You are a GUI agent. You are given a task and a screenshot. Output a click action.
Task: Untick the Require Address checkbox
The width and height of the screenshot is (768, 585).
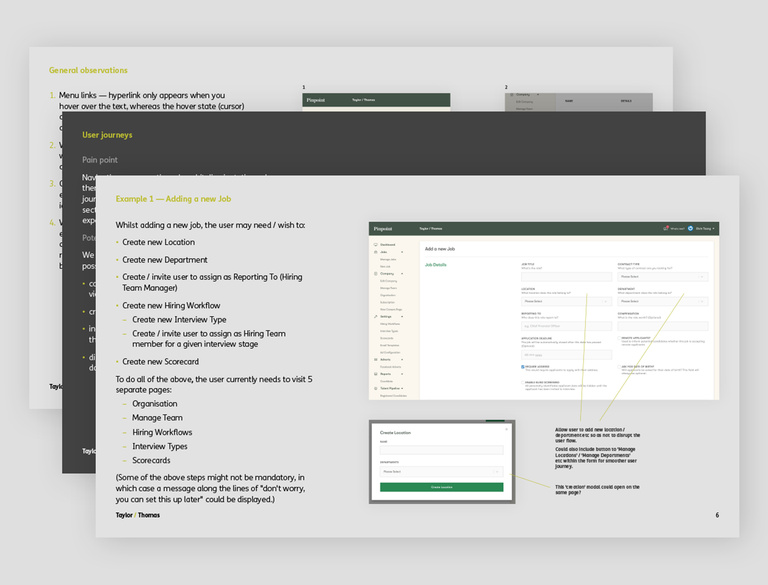[523, 366]
